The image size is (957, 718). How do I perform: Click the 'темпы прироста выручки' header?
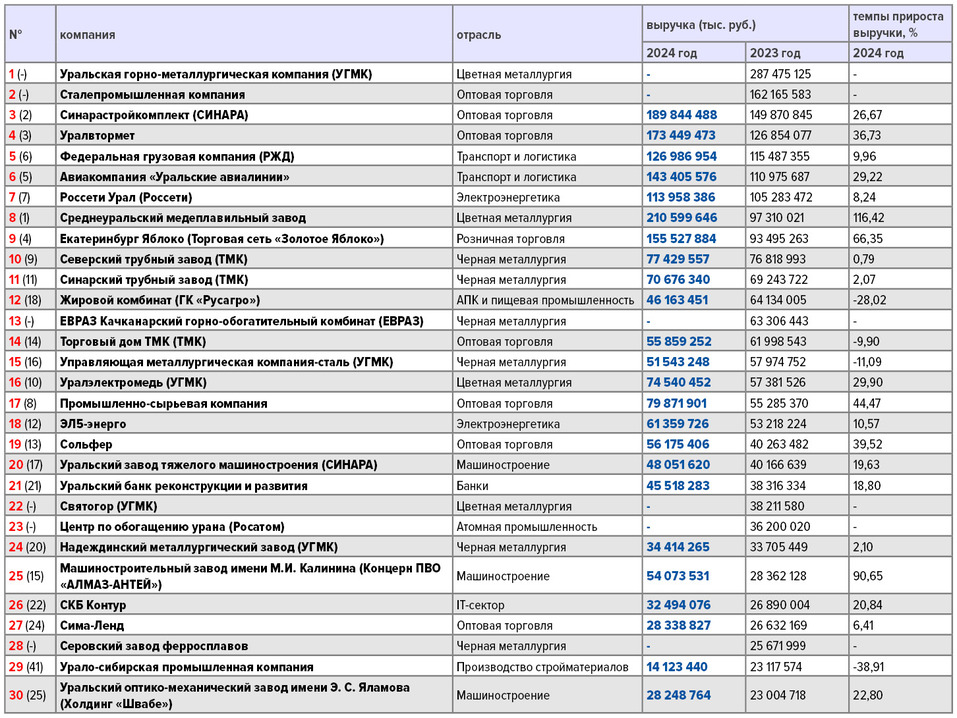(x=897, y=24)
